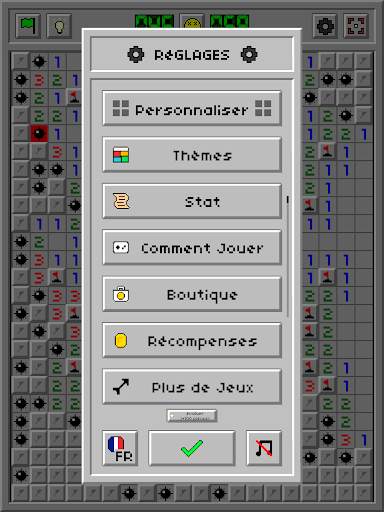384x512 pixels.
Task: Click the lightbulb hint button
Action: pyautogui.click(x=59, y=26)
